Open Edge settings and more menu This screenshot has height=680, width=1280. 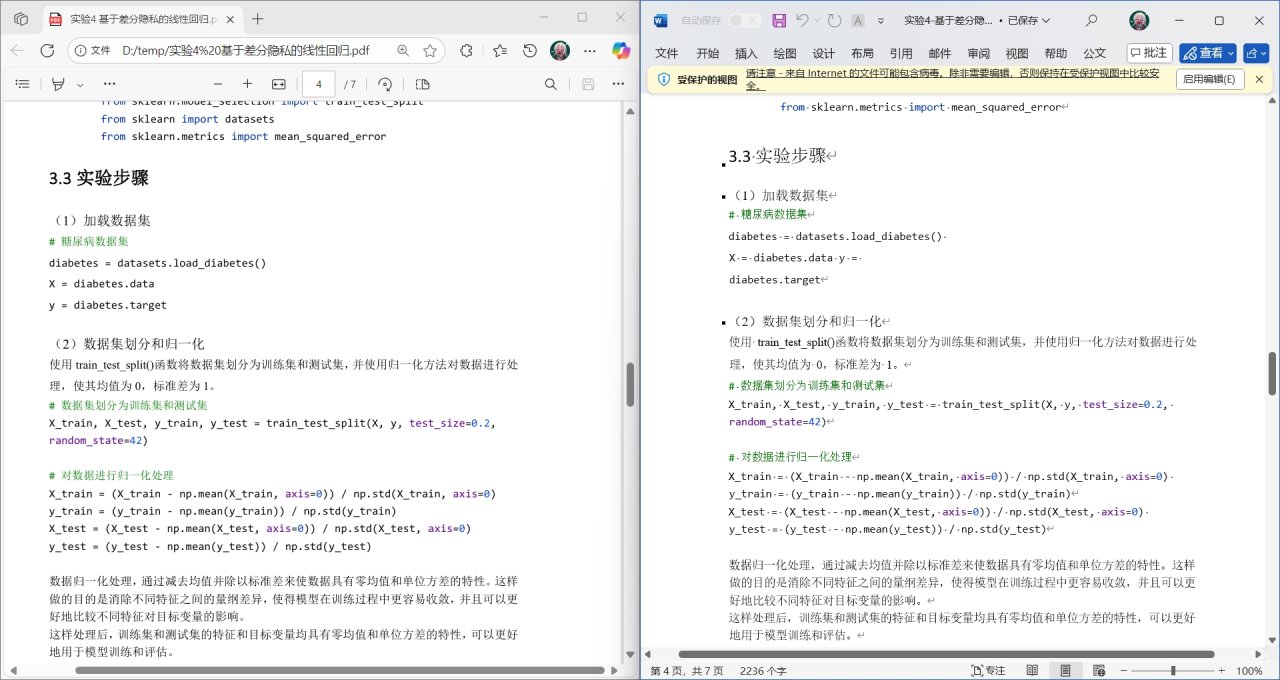coord(589,51)
